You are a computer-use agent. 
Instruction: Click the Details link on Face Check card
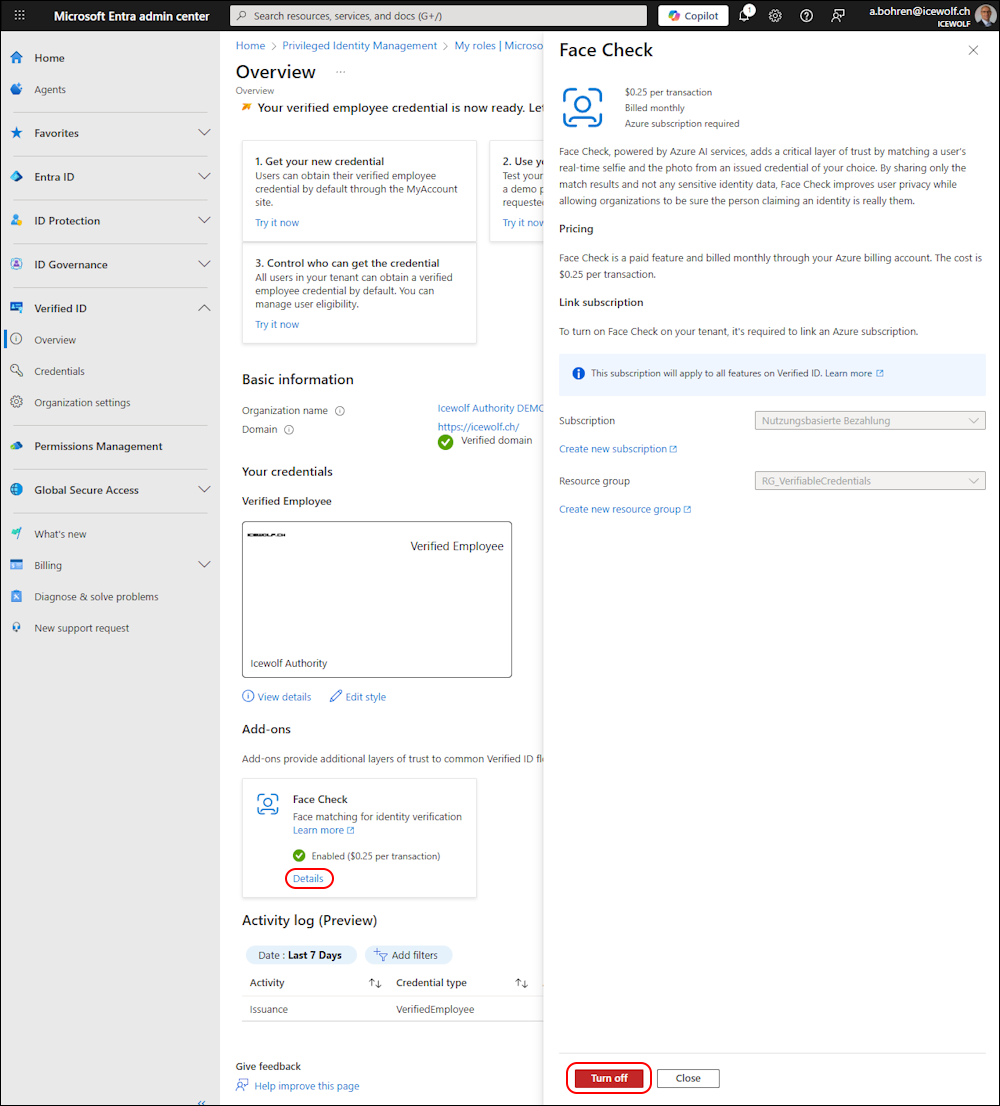(308, 878)
